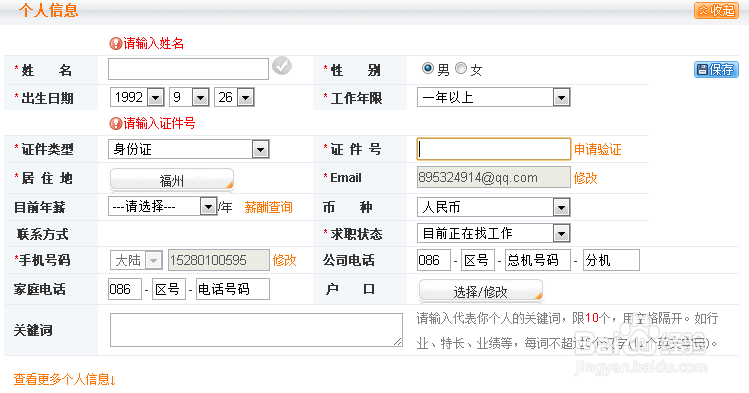Focus the 姓名 name input field
The image size is (749, 393).
[188, 69]
